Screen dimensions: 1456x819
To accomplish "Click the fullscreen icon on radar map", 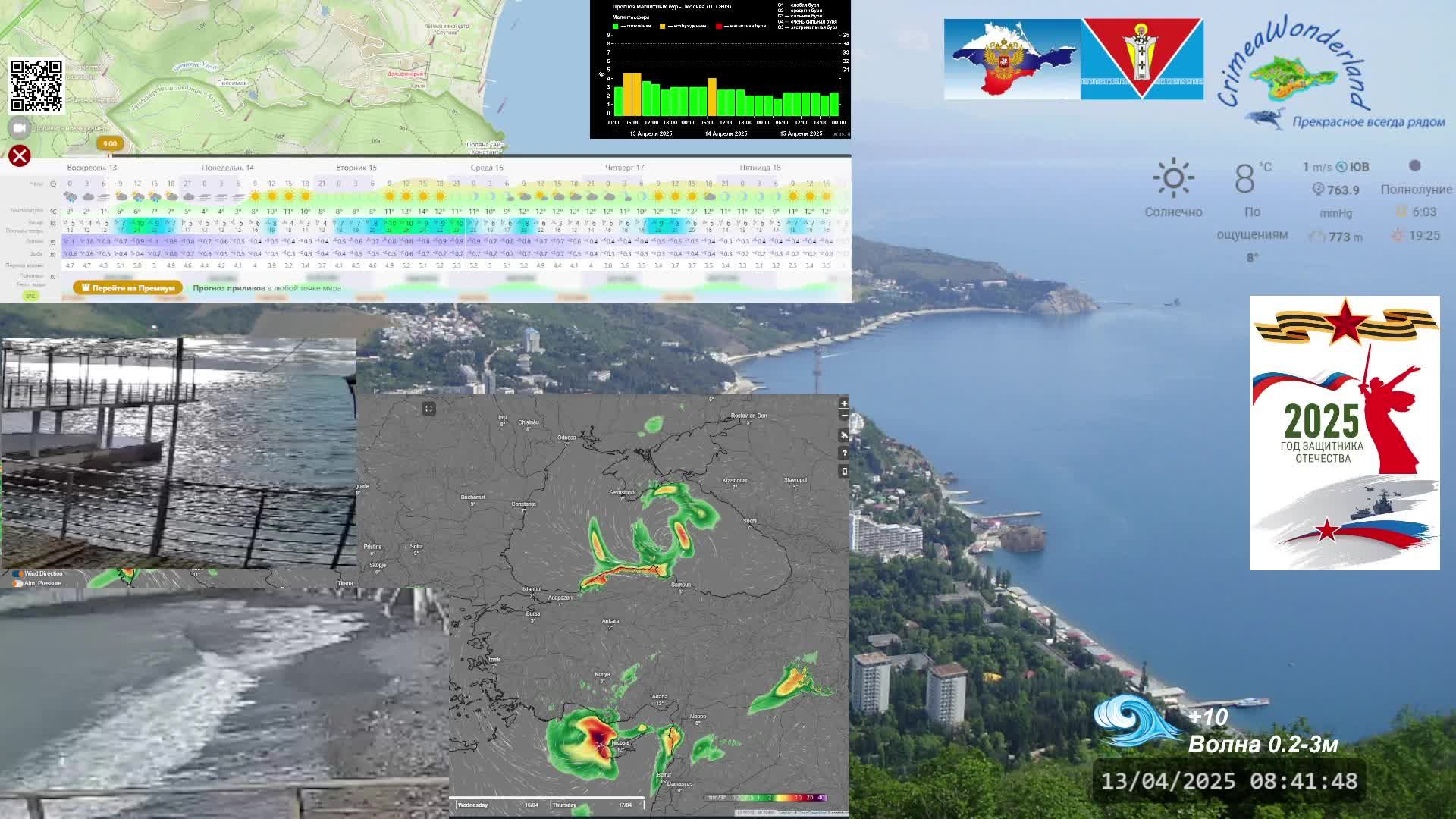I will [428, 409].
